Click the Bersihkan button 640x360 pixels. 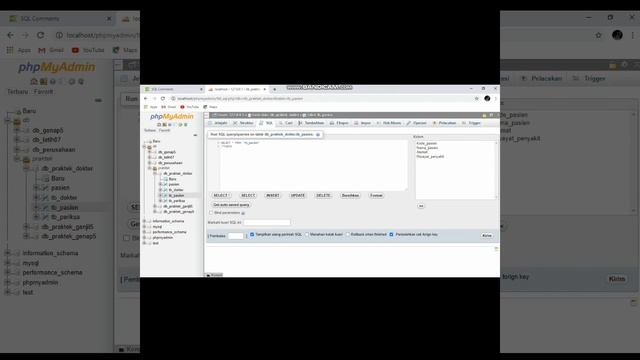coord(350,196)
